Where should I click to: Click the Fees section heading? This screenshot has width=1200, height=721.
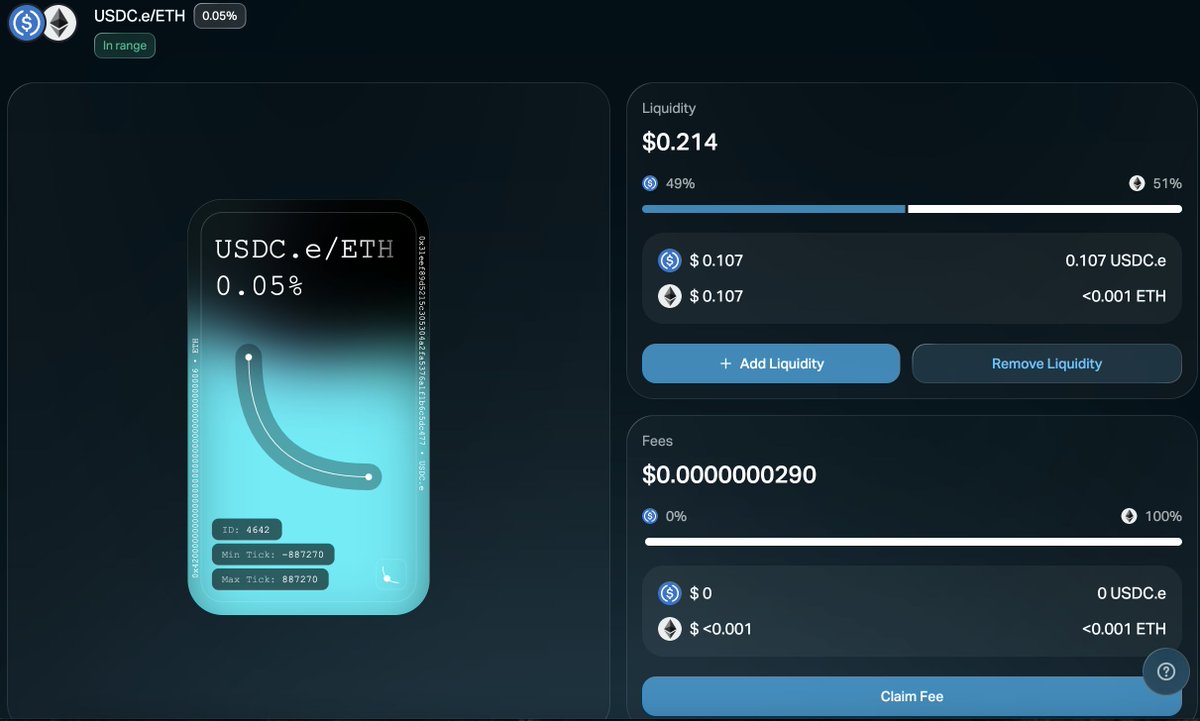click(x=657, y=440)
